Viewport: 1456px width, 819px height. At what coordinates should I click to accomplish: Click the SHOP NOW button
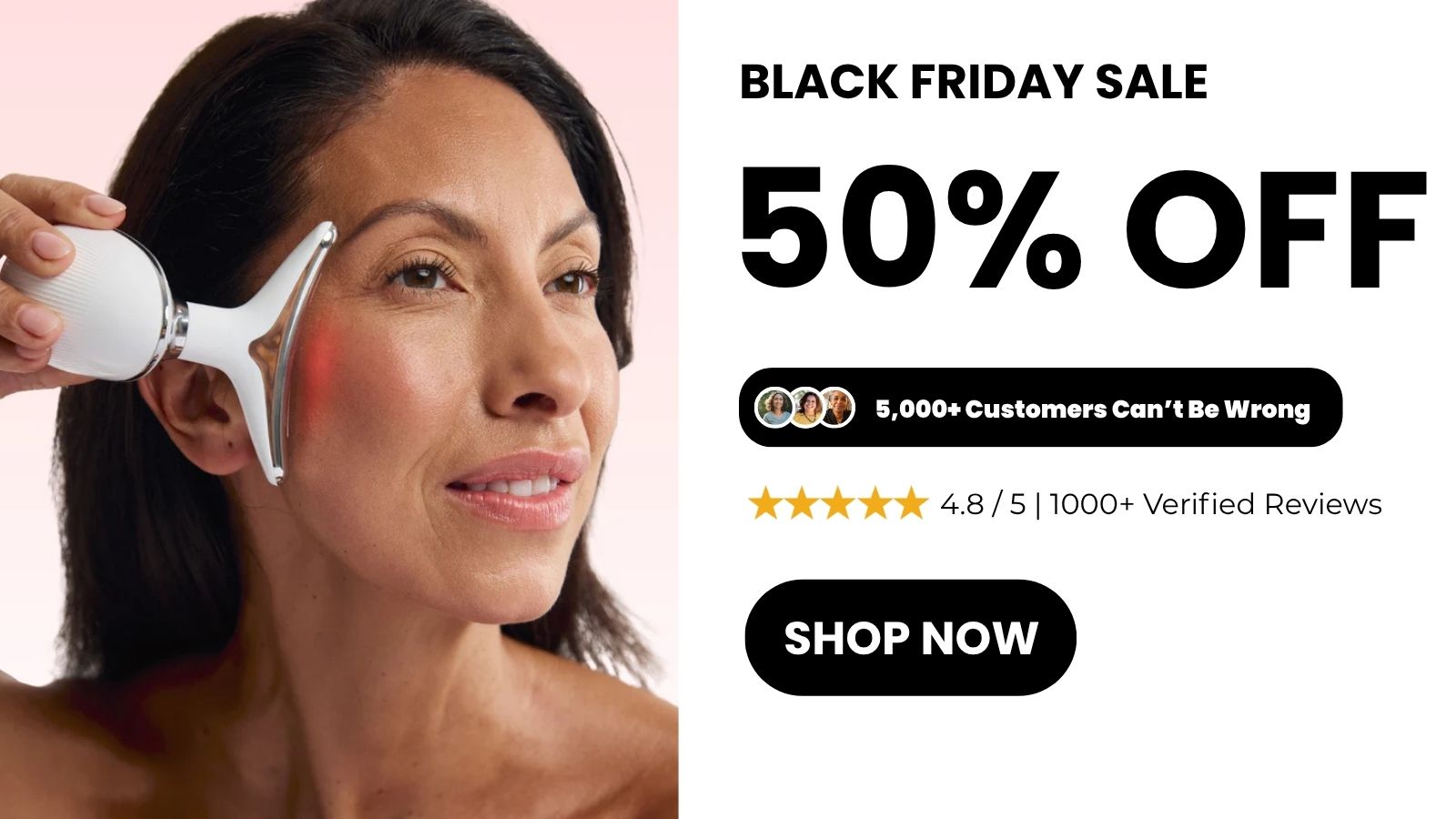pos(910,638)
